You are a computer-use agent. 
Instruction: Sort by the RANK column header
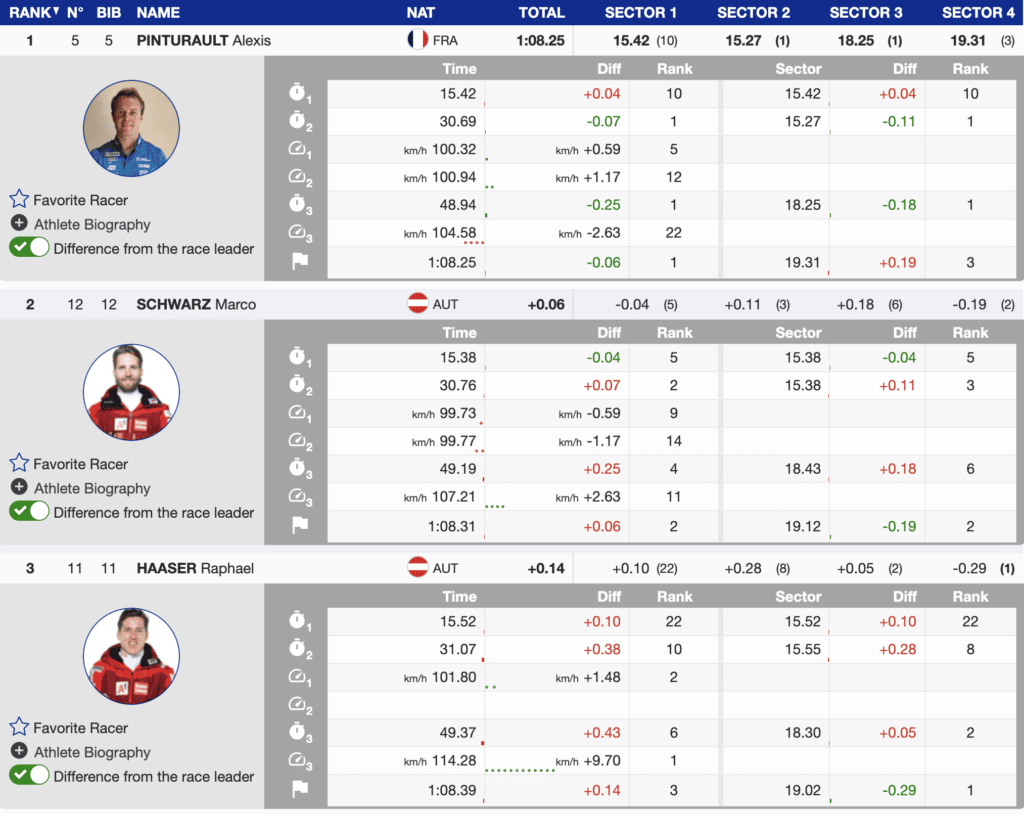(x=33, y=13)
